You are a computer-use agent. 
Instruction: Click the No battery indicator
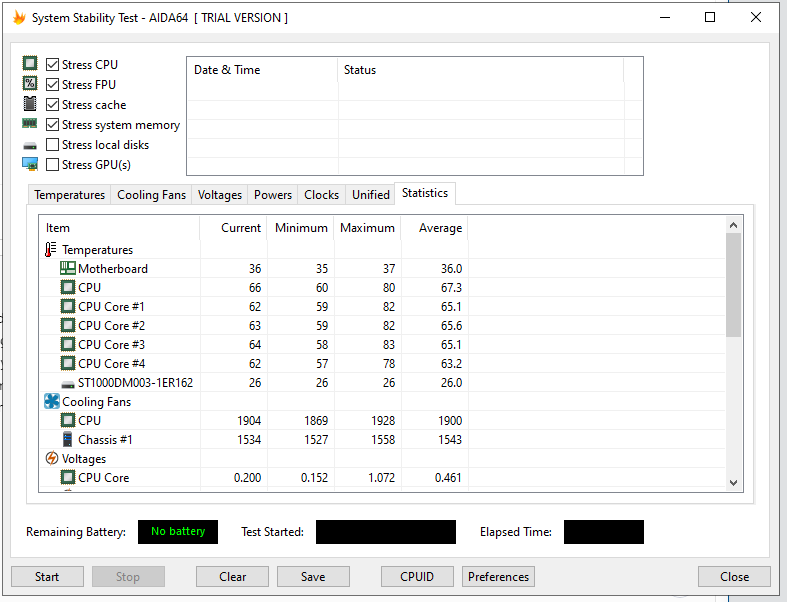pos(178,532)
